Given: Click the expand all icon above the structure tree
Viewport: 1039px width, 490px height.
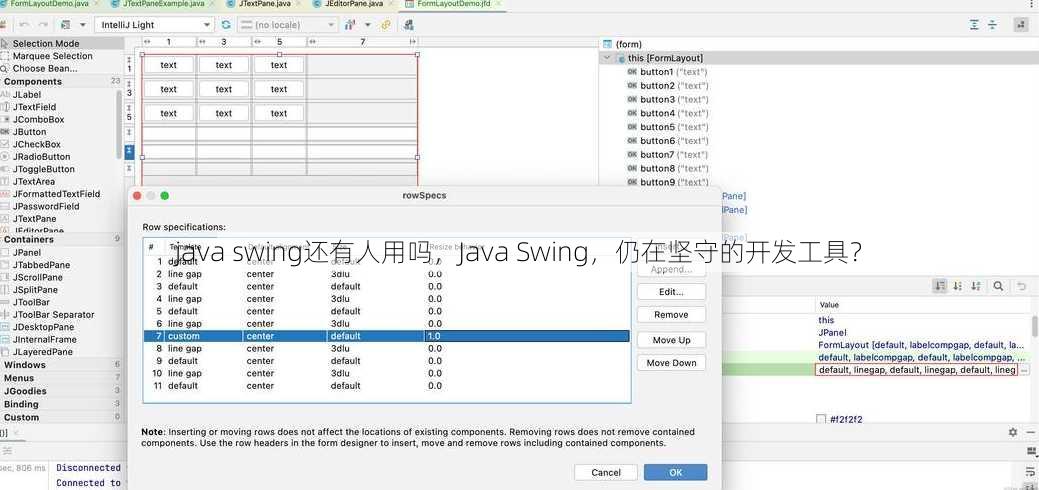Looking at the screenshot, I should click(x=974, y=25).
